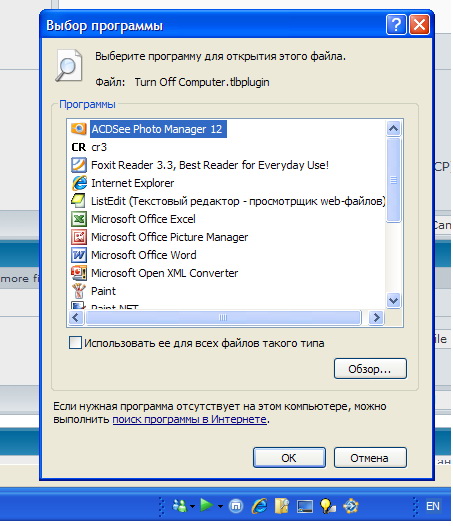Select Internet Explorer in programs list
The image size is (453, 526).
tap(133, 183)
